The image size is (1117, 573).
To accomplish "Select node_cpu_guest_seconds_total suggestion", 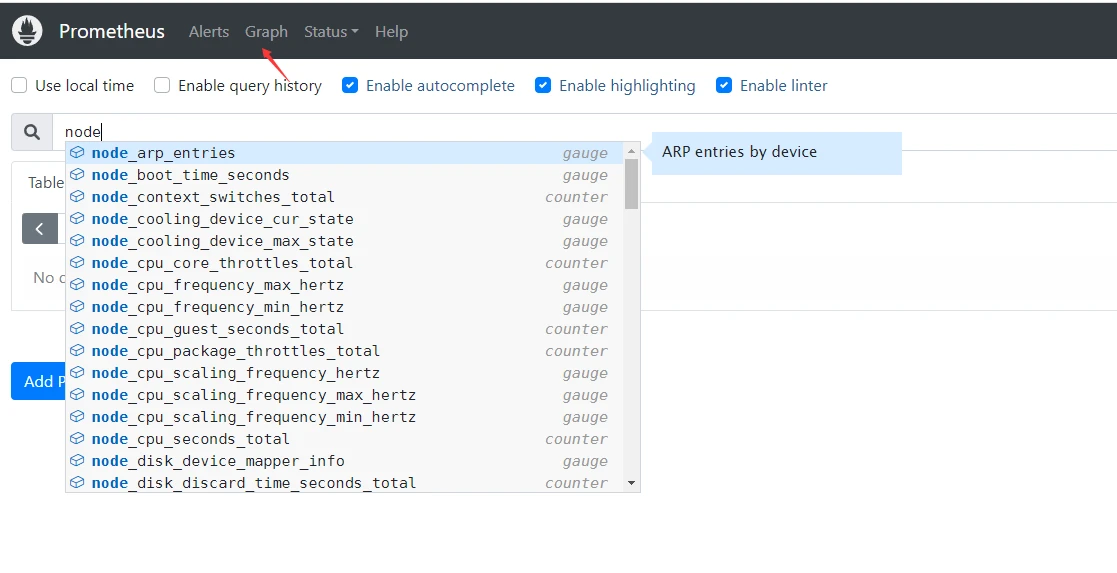I will click(345, 329).
